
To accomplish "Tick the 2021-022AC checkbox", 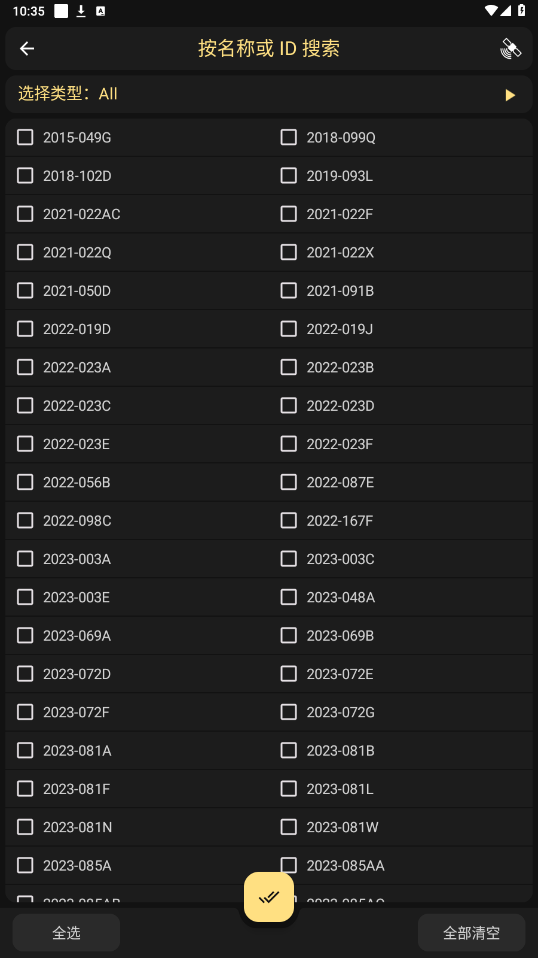I will point(25,214).
